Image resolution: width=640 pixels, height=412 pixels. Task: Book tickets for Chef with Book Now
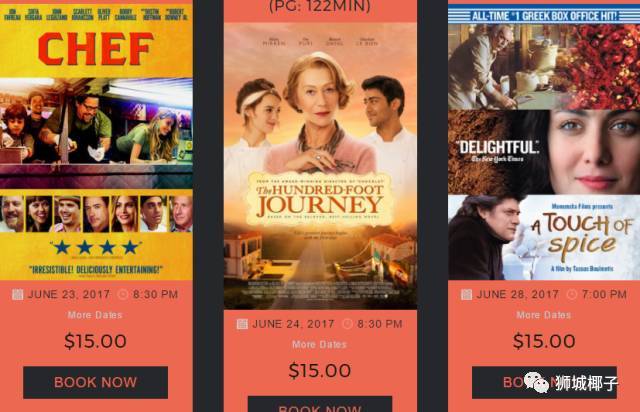(96, 382)
